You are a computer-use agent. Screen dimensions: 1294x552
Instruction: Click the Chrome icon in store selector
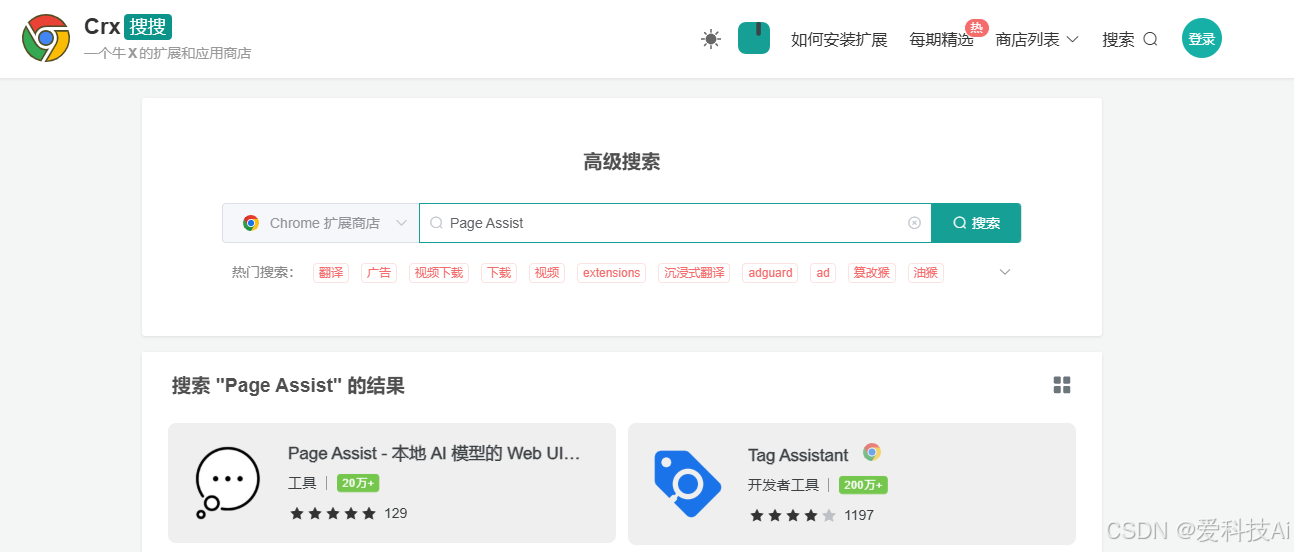tap(251, 223)
